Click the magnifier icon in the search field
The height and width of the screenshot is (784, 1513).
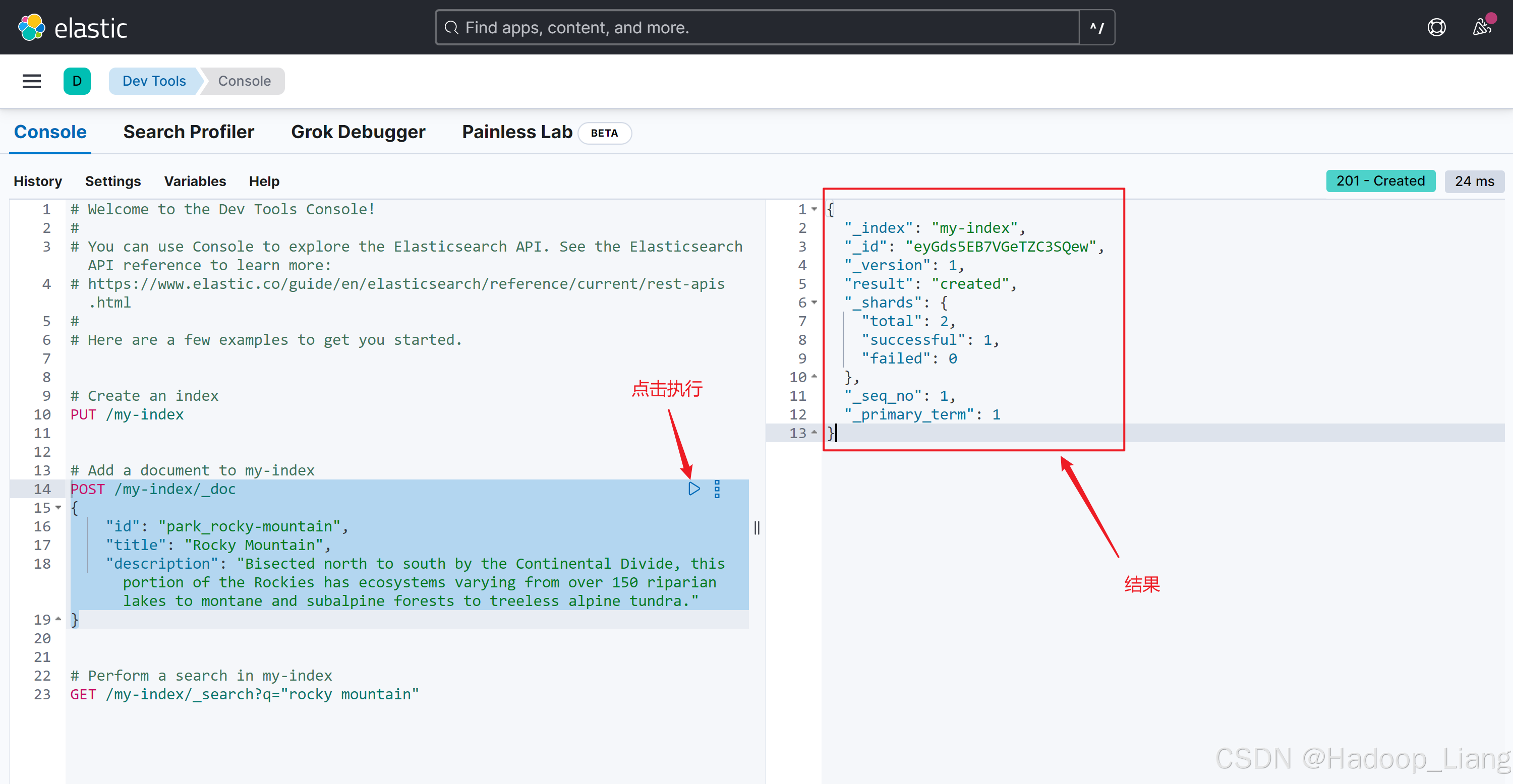coord(451,28)
